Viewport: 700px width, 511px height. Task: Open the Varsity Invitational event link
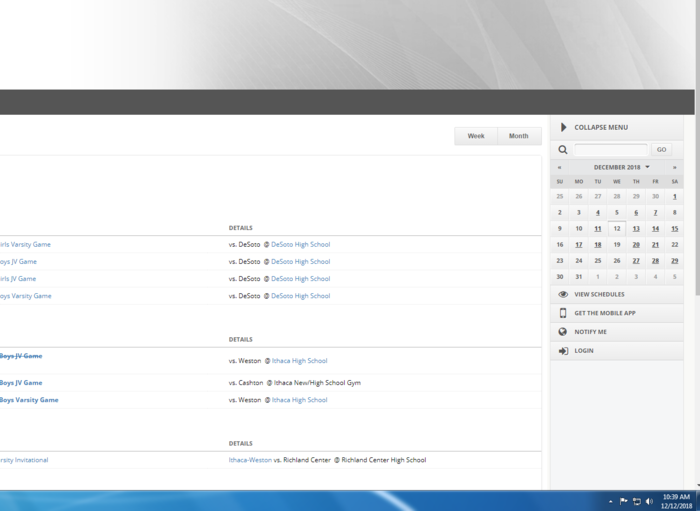24,460
